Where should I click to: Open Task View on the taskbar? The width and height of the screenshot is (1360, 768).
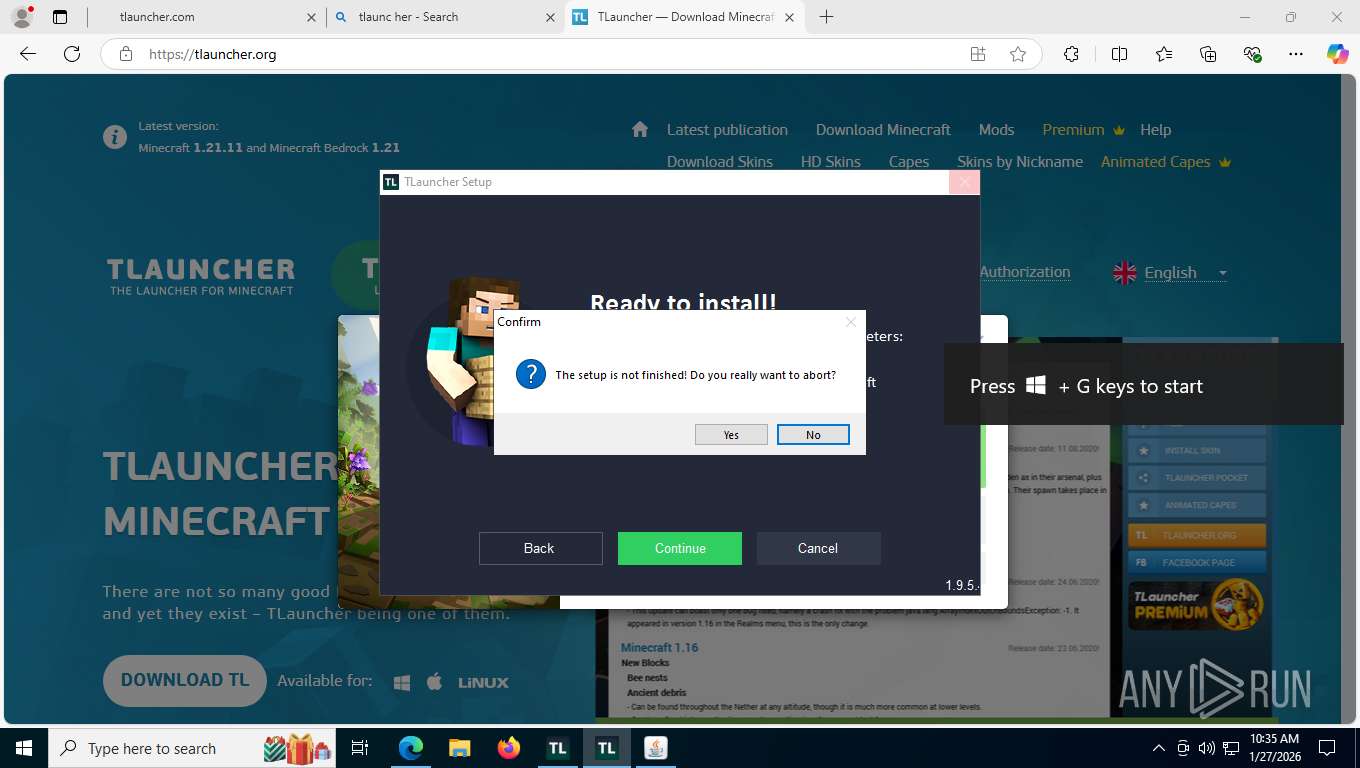[360, 748]
